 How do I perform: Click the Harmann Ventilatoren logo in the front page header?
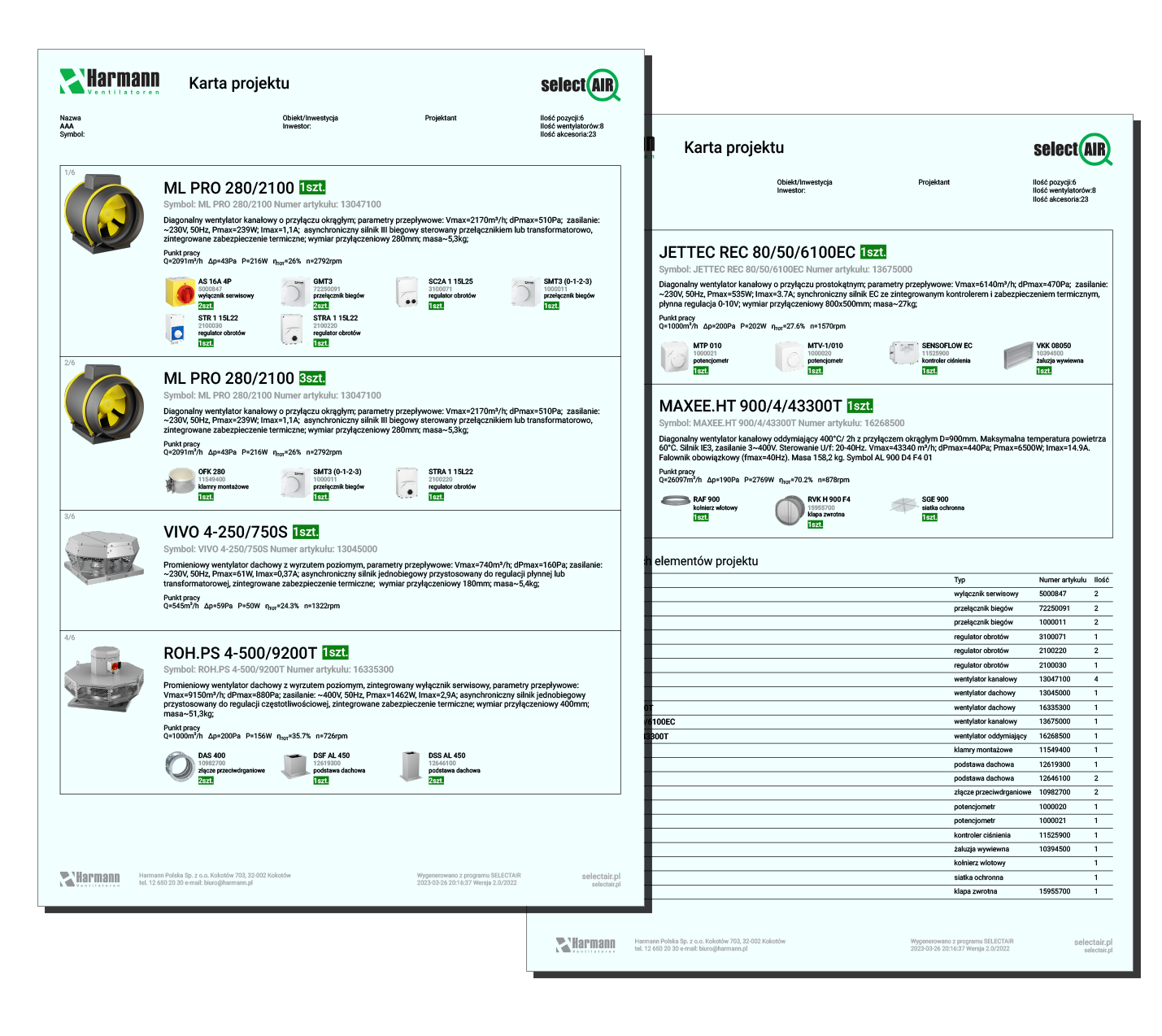110,81
